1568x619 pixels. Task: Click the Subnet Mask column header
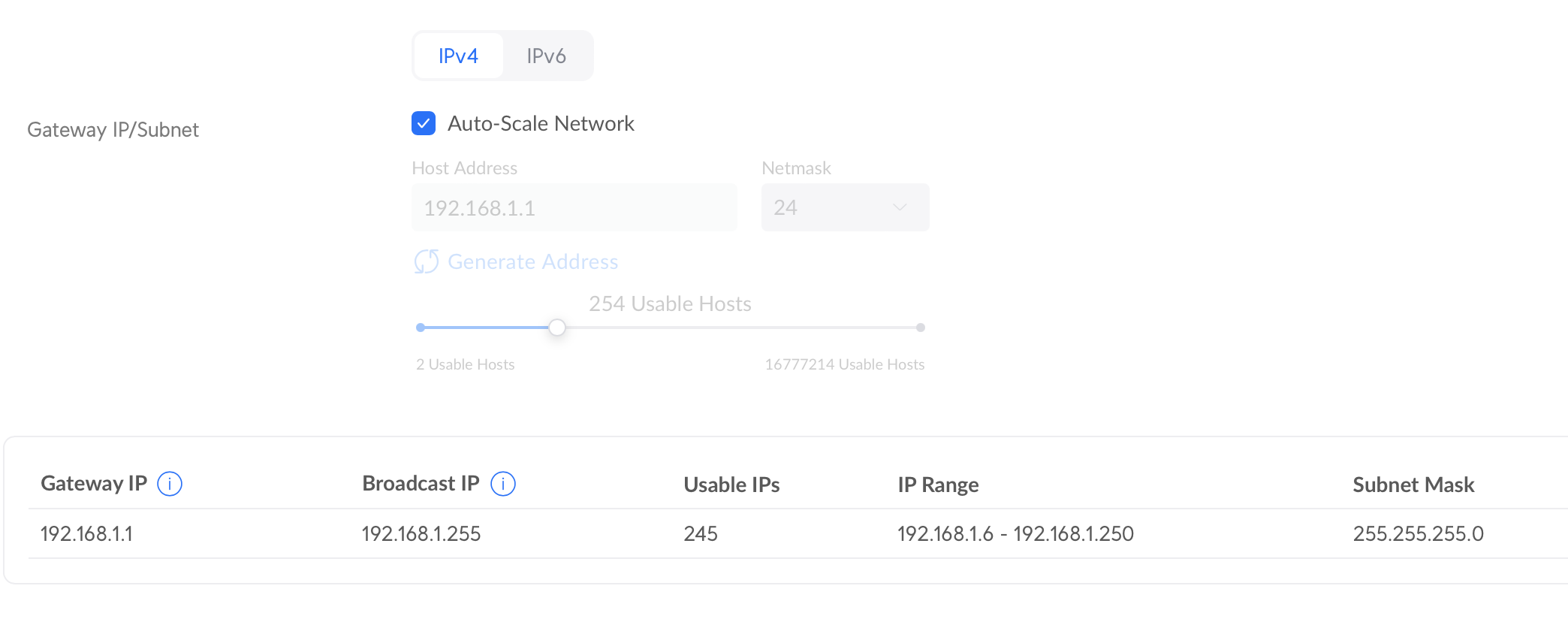coord(1413,485)
